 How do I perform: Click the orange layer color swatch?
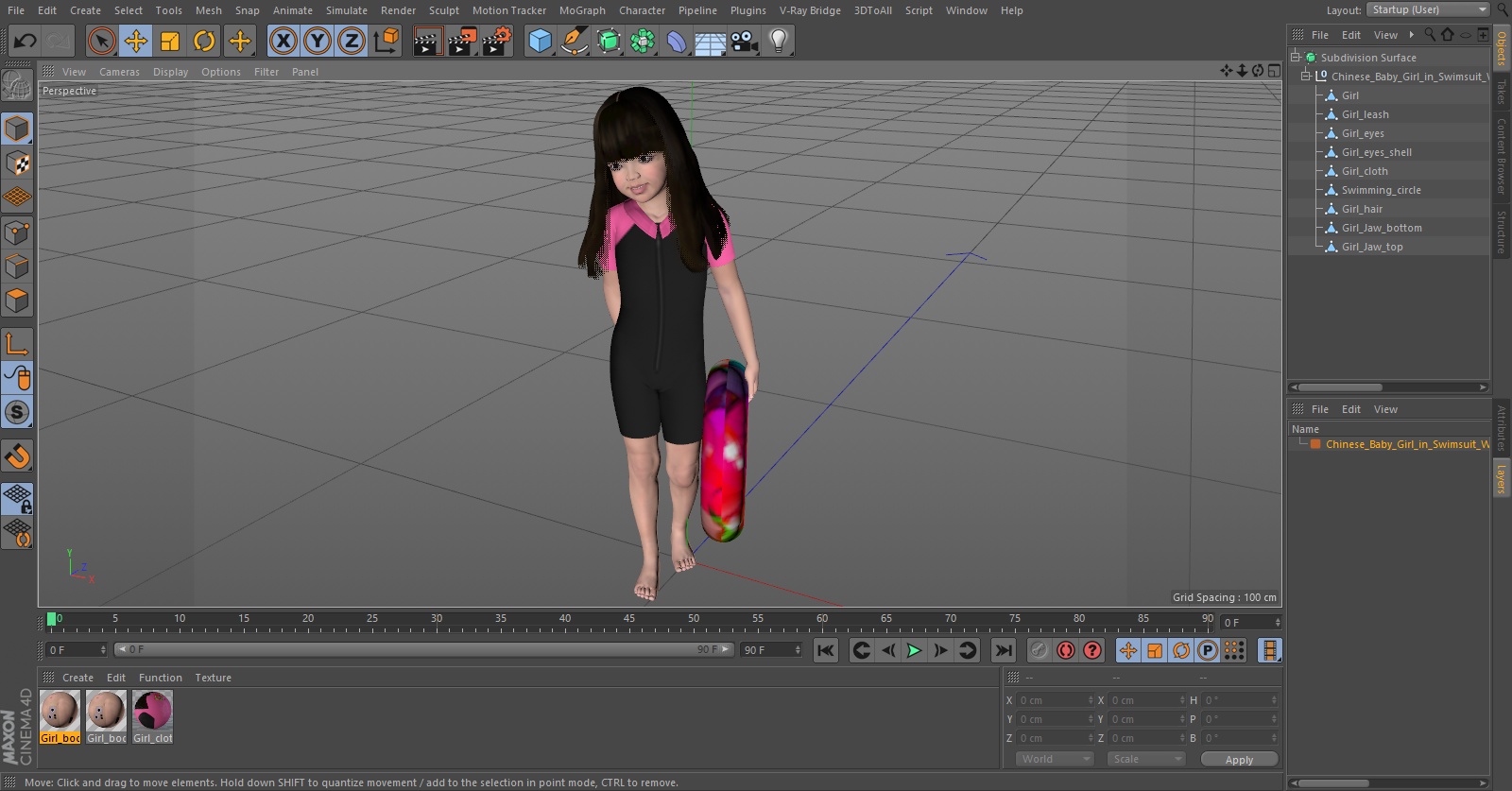click(x=1315, y=443)
